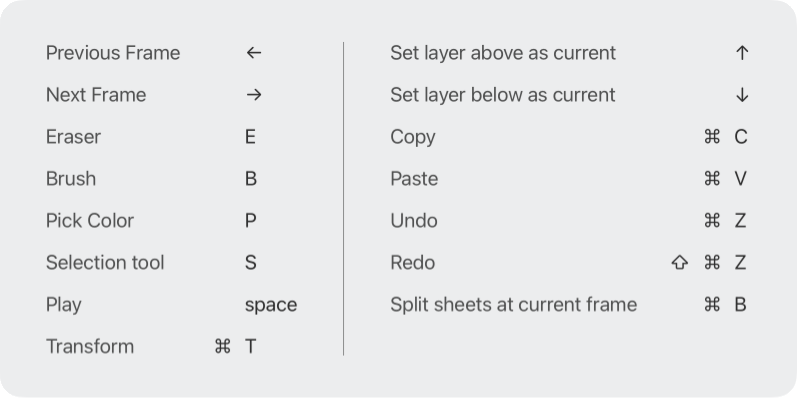Click the Selection tool label
The image size is (797, 398).
[105, 262]
